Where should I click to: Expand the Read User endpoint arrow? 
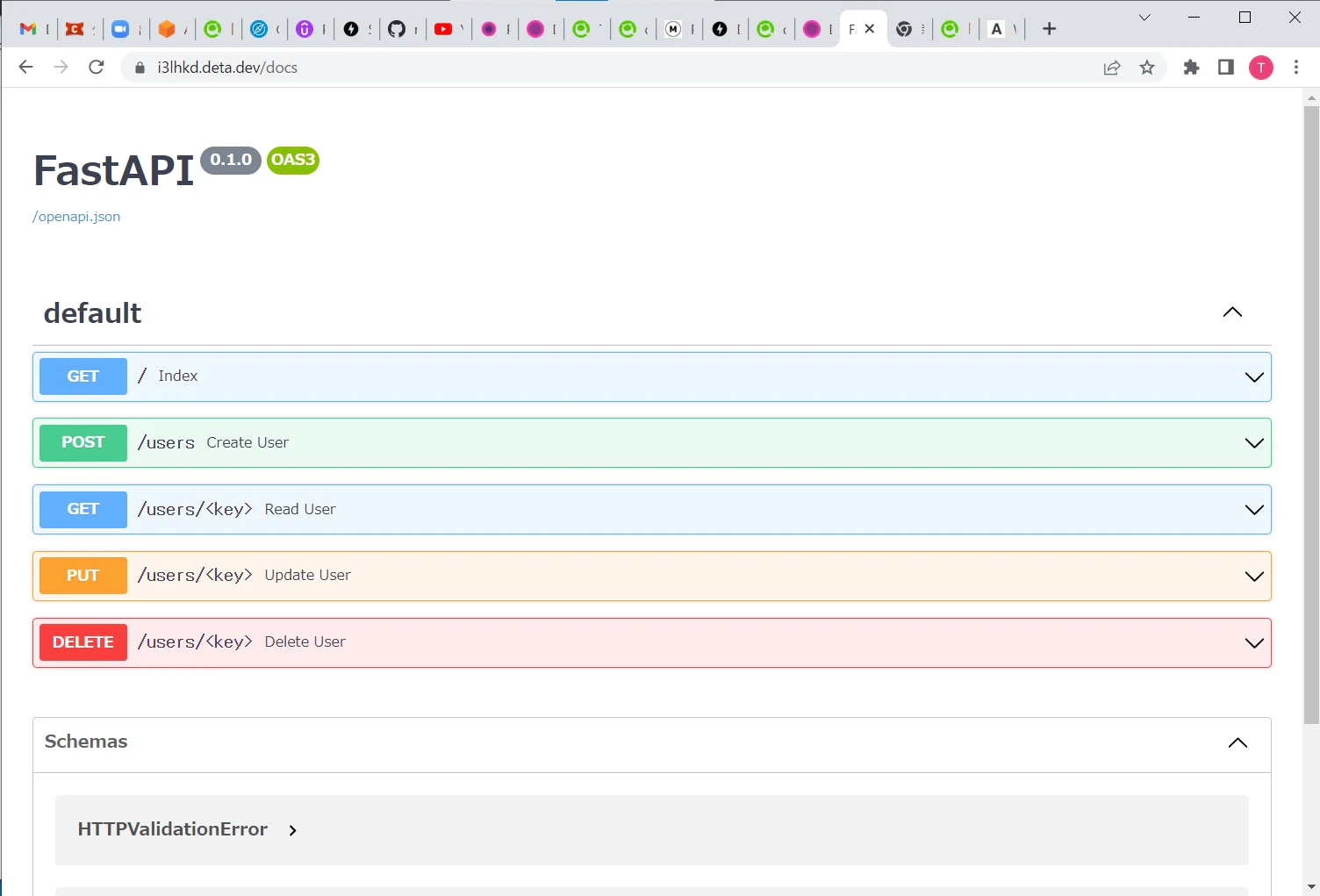(x=1254, y=510)
